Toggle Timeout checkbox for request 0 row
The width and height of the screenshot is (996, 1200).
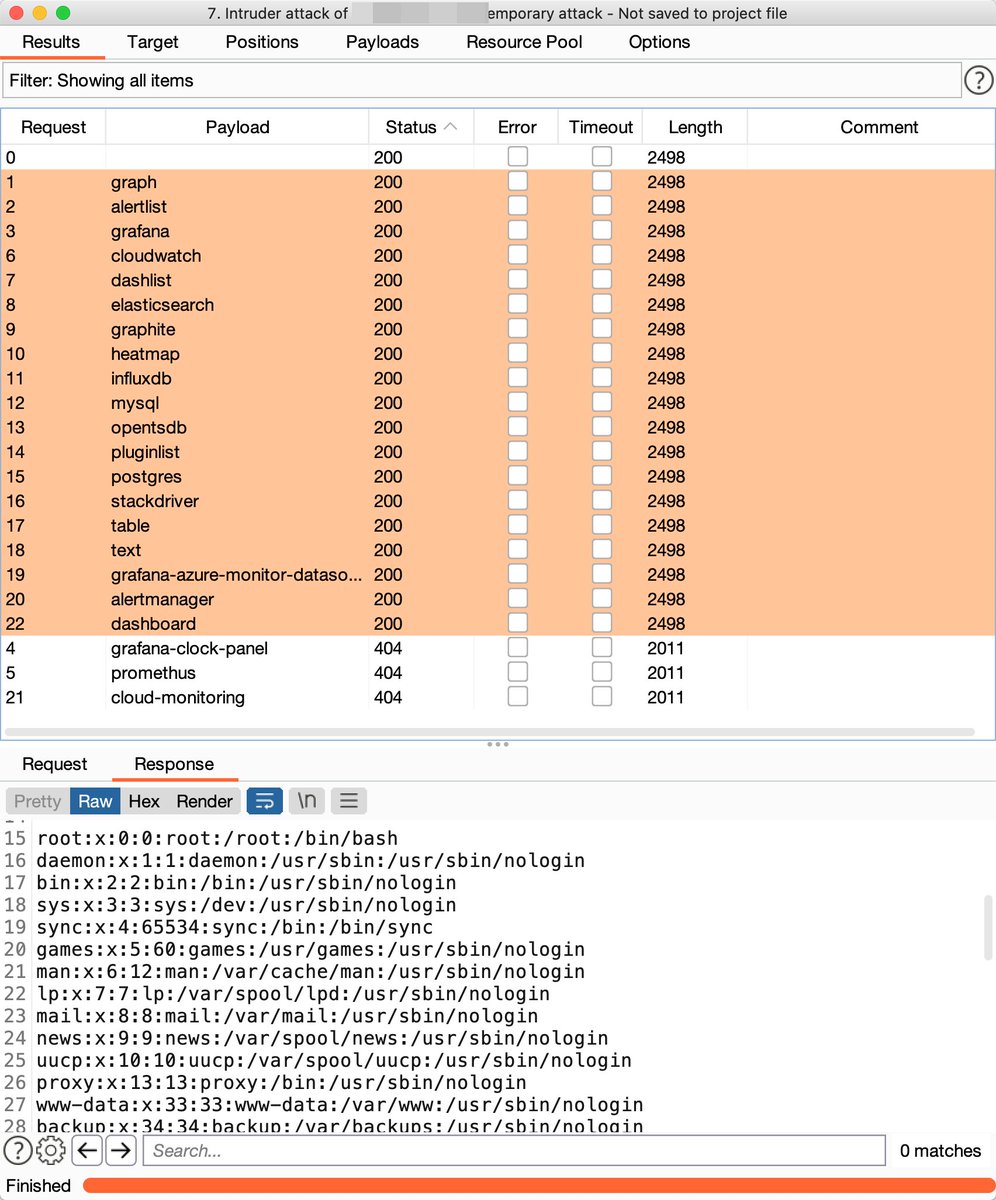click(x=601, y=156)
